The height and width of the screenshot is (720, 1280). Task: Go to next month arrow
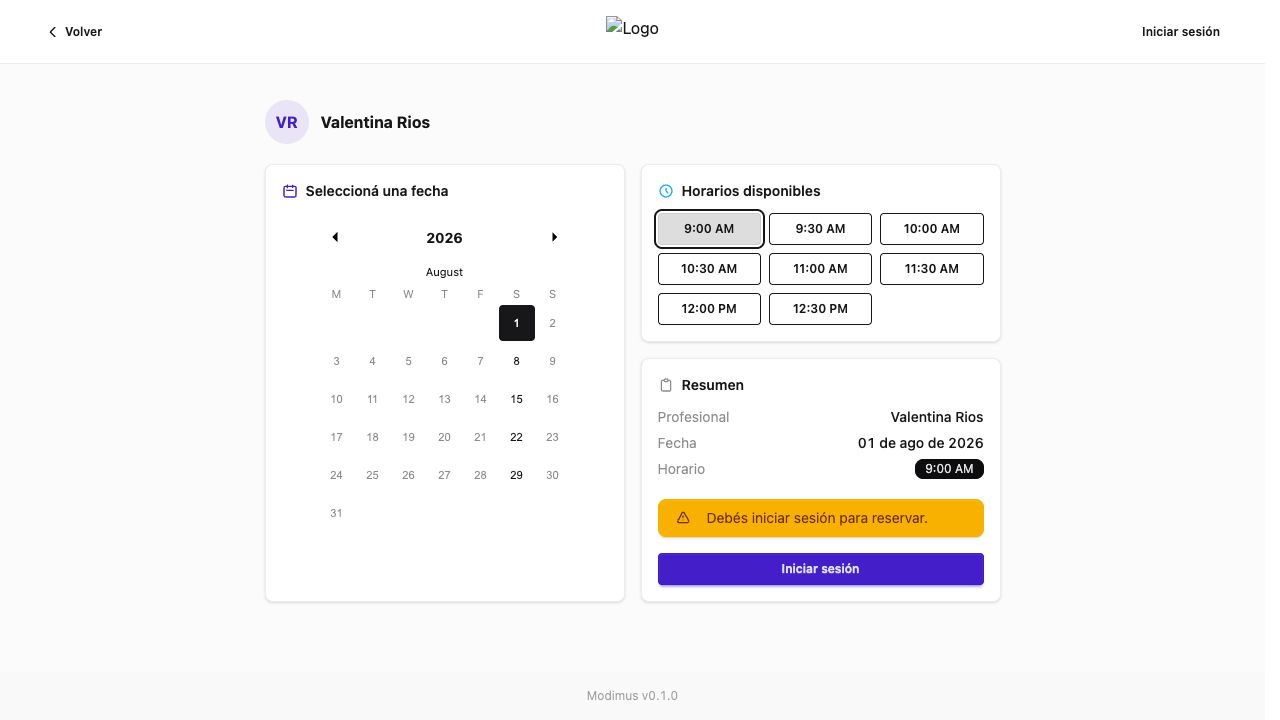tap(554, 237)
